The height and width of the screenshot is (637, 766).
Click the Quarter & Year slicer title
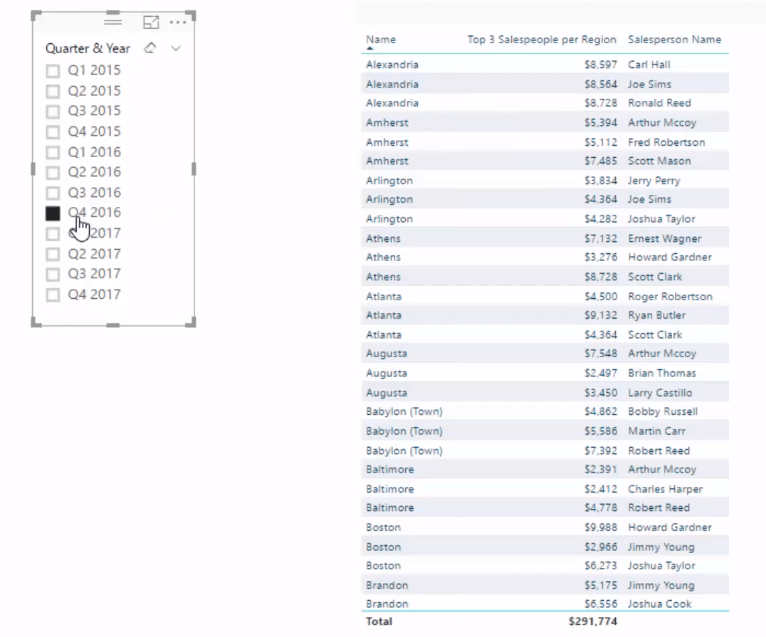(x=88, y=48)
